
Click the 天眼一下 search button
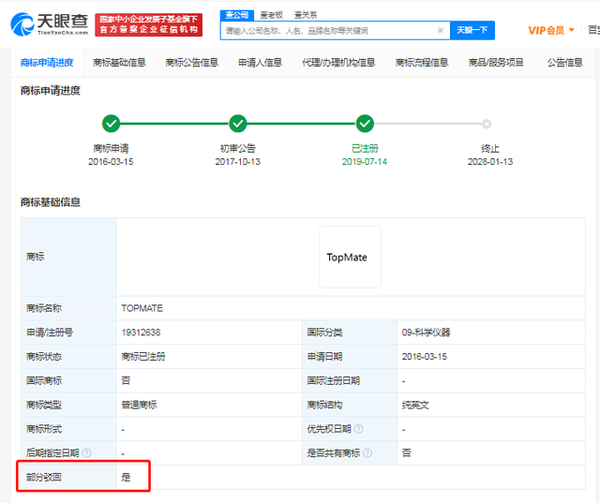pos(472,30)
